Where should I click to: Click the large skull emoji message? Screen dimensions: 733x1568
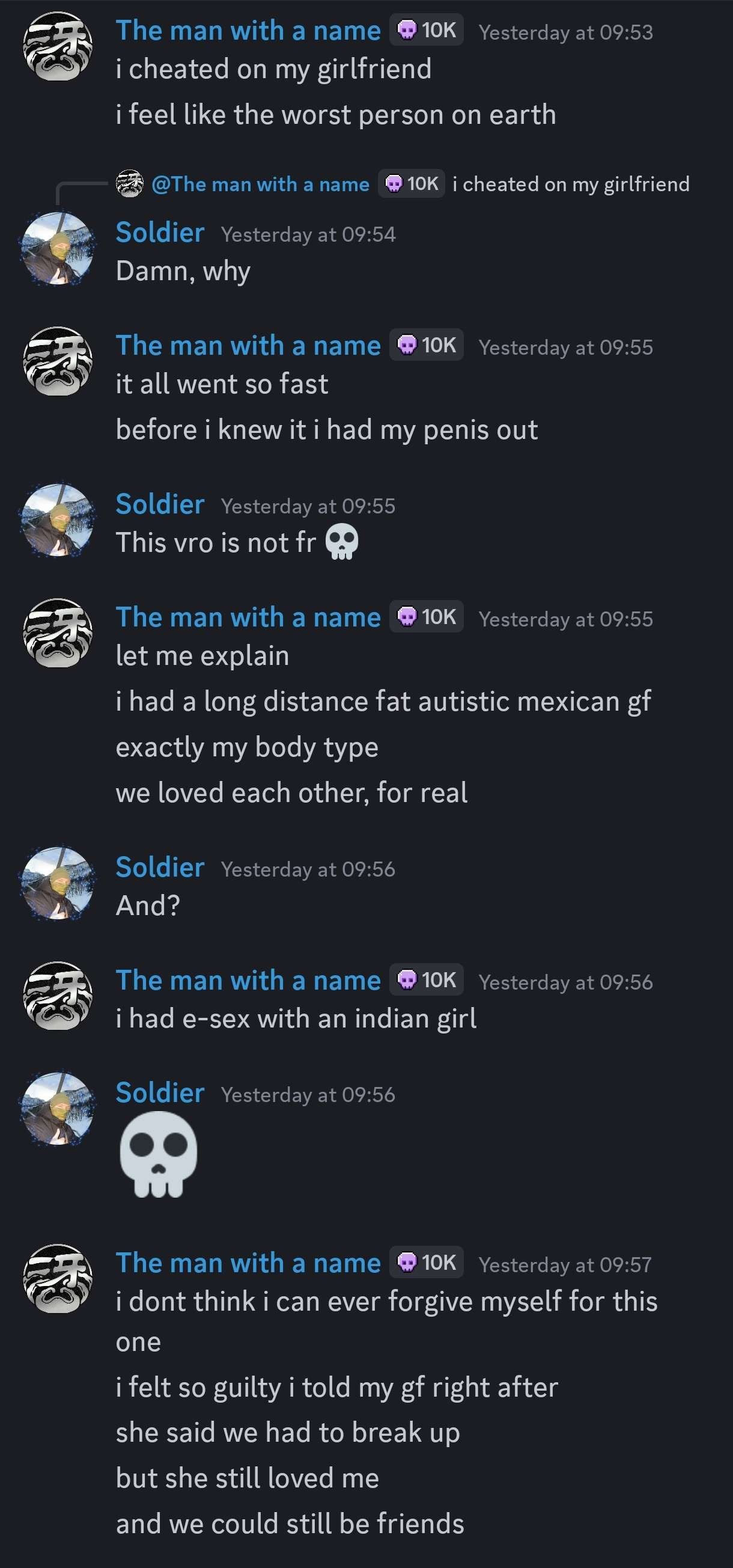click(x=159, y=1155)
